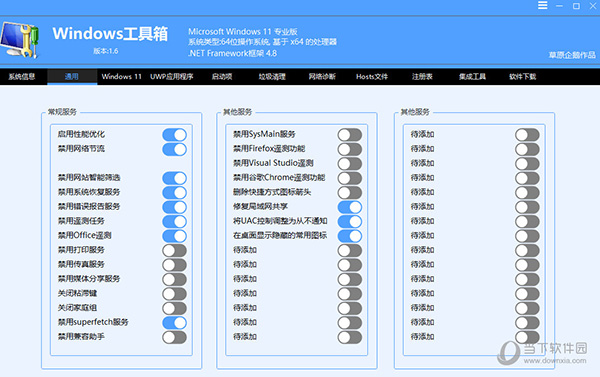Viewport: 600px width, 377px height.
Task: Click the 版本:1.6 version label
Action: click(x=106, y=51)
